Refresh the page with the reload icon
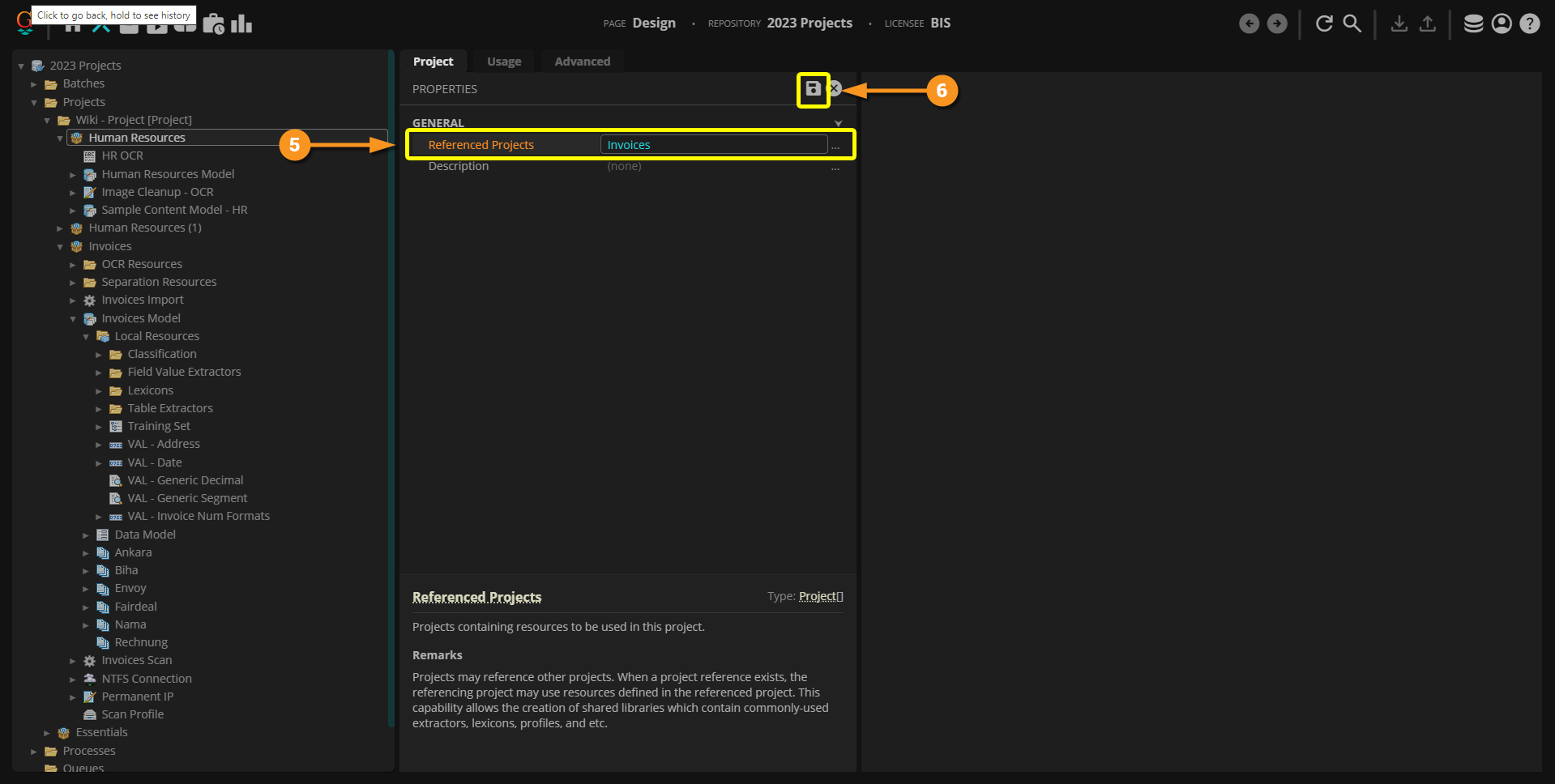Viewport: 1555px width, 784px height. (1324, 23)
